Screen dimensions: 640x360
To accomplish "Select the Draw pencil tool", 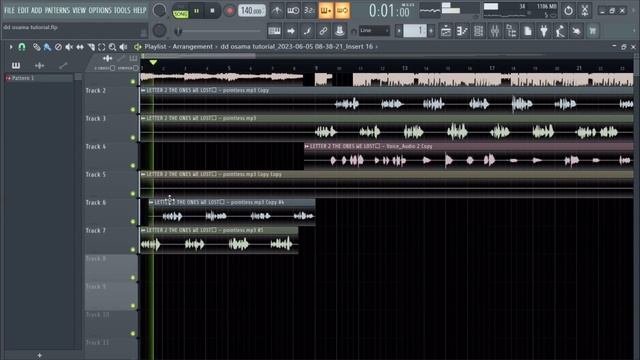I will 36,47.
